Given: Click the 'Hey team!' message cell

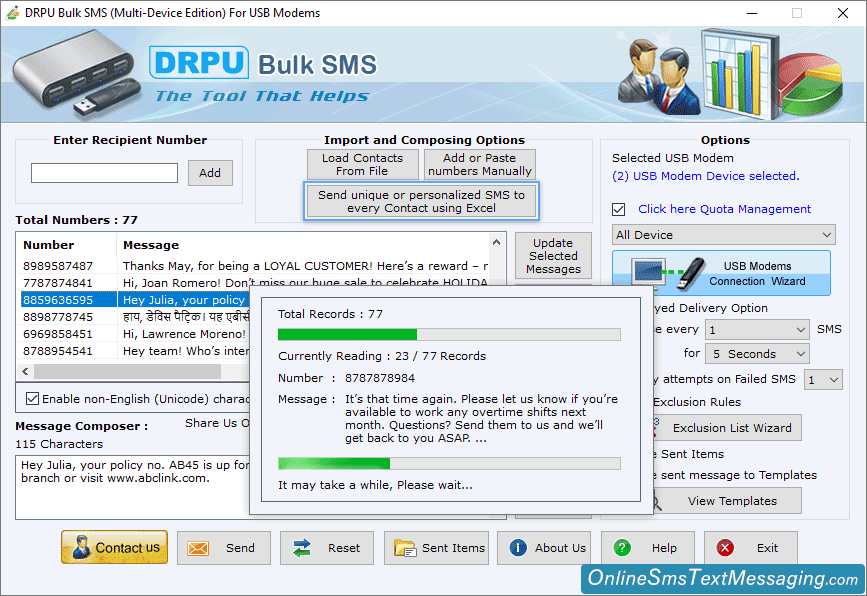Looking at the screenshot, I should point(186,351).
